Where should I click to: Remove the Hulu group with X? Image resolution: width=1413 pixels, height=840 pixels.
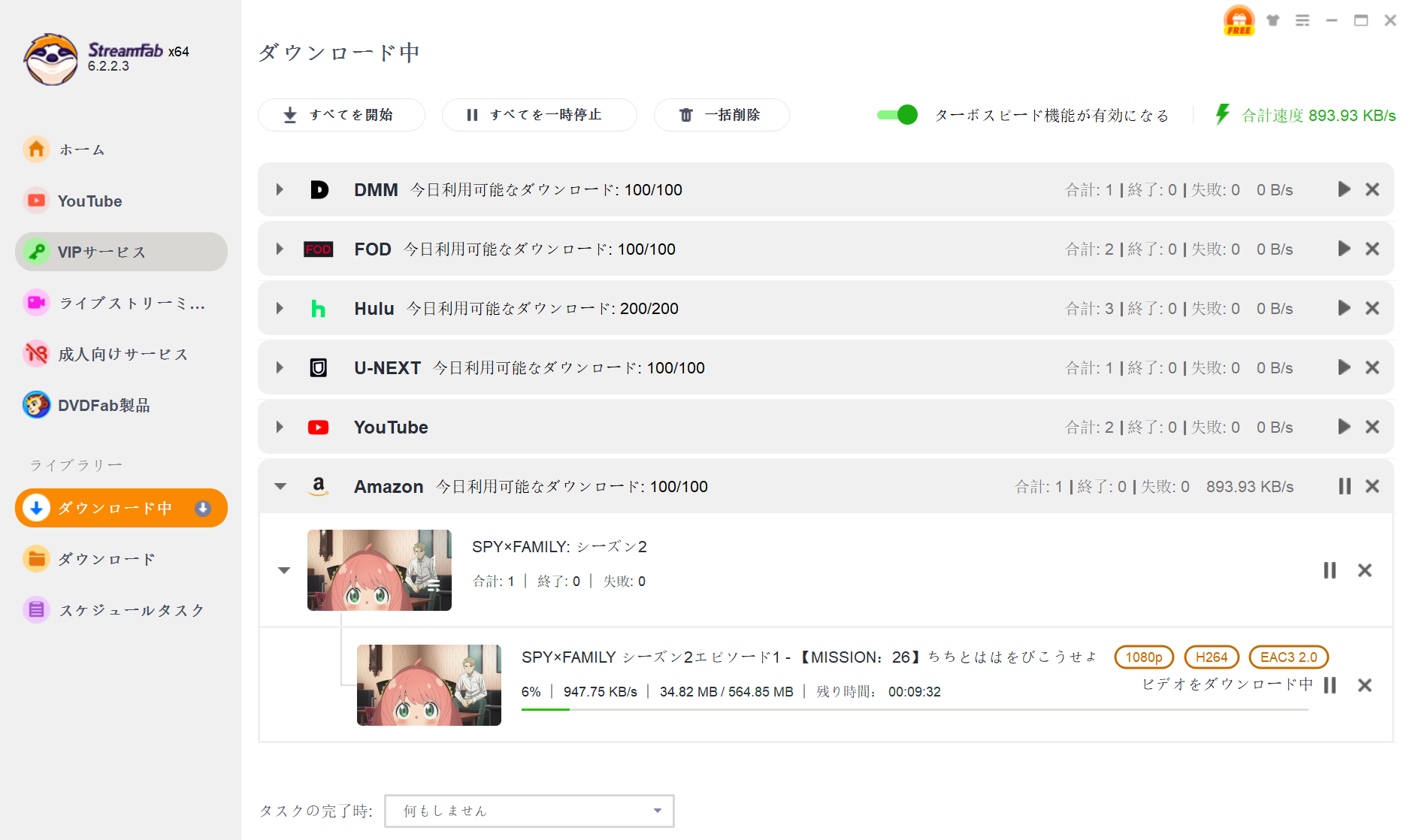[x=1372, y=308]
